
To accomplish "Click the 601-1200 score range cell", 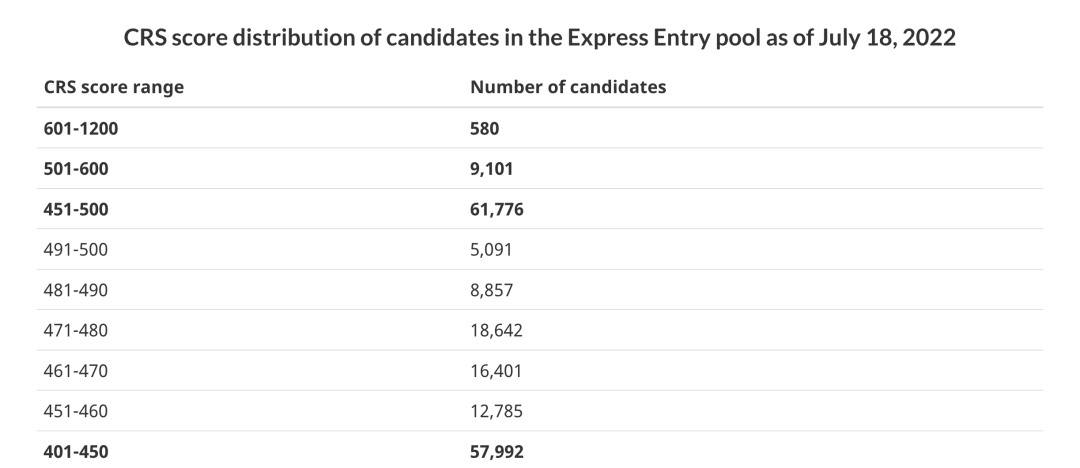I will (x=81, y=128).
